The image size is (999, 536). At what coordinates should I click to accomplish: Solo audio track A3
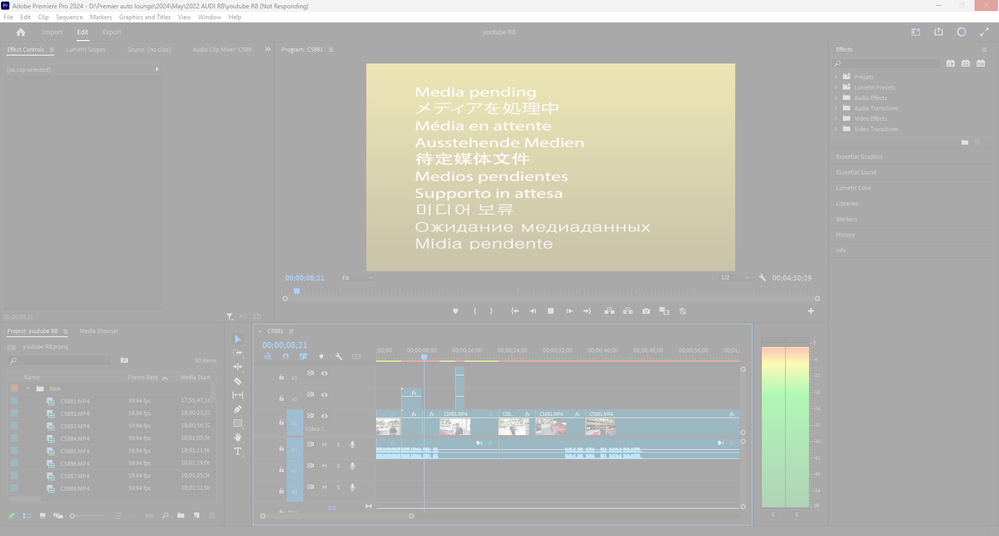coord(338,487)
